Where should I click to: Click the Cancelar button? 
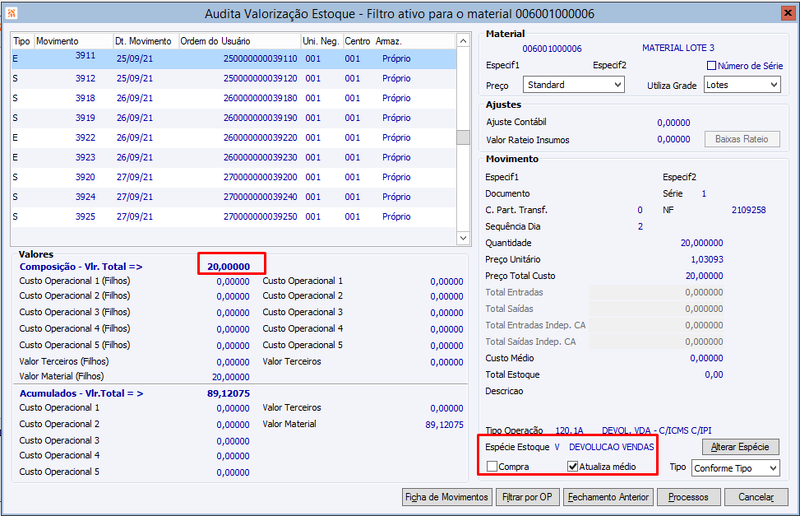pyautogui.click(x=756, y=497)
